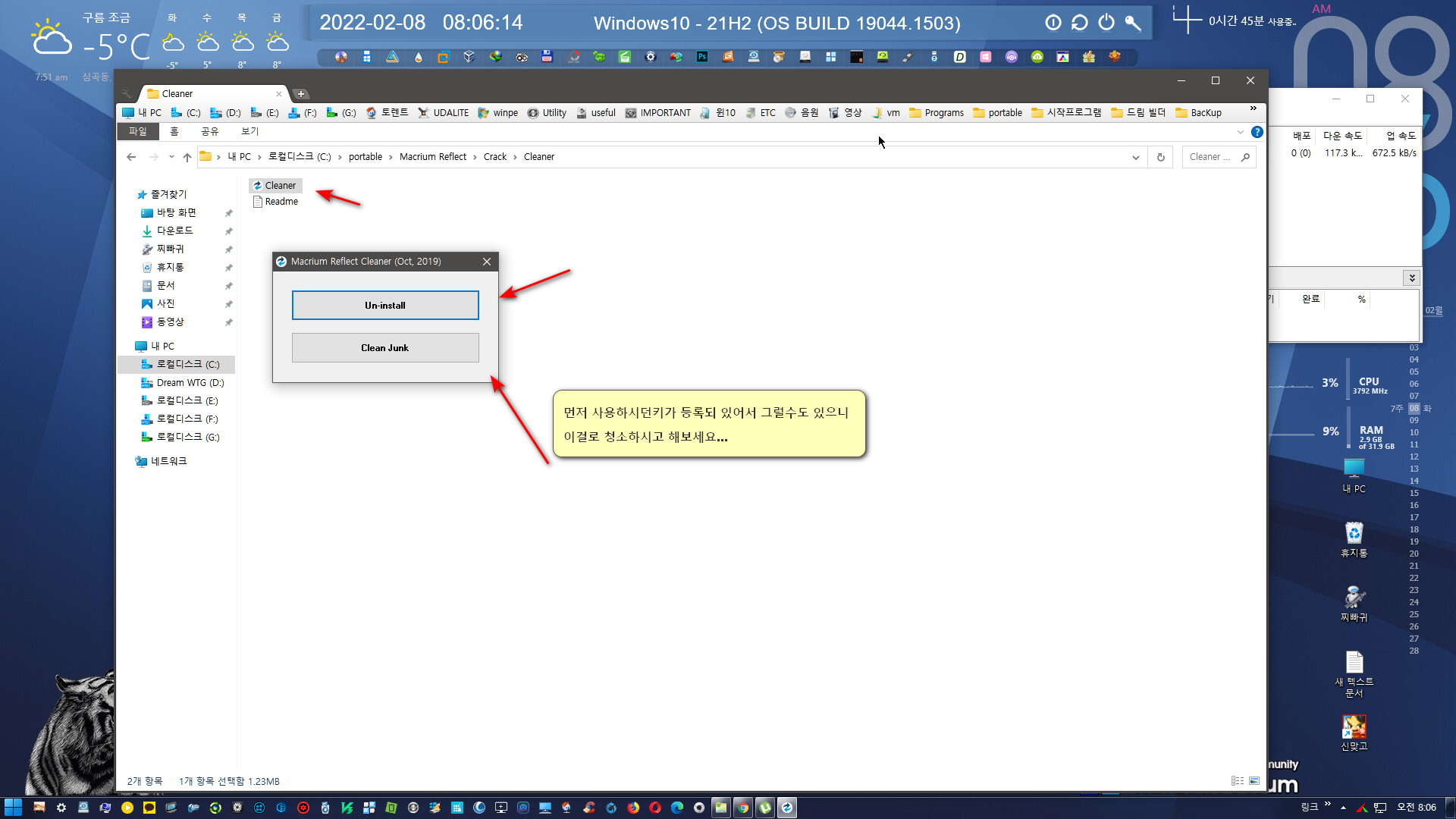Open the Windows Start button
The width and height of the screenshot is (1456, 819).
click(x=13, y=808)
